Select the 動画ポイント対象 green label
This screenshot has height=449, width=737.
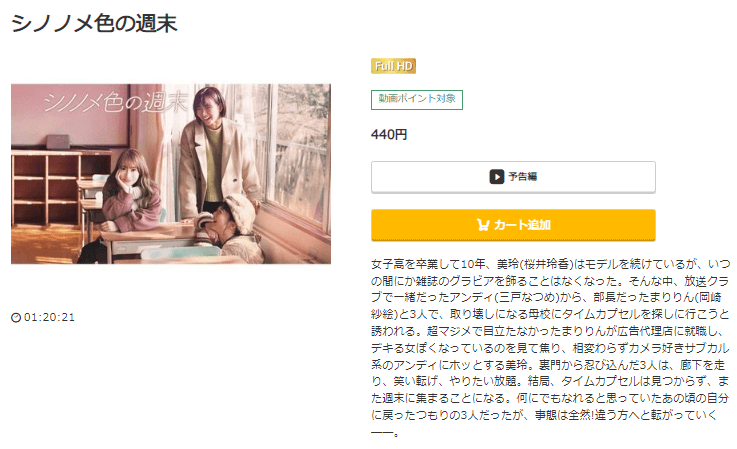coord(417,100)
